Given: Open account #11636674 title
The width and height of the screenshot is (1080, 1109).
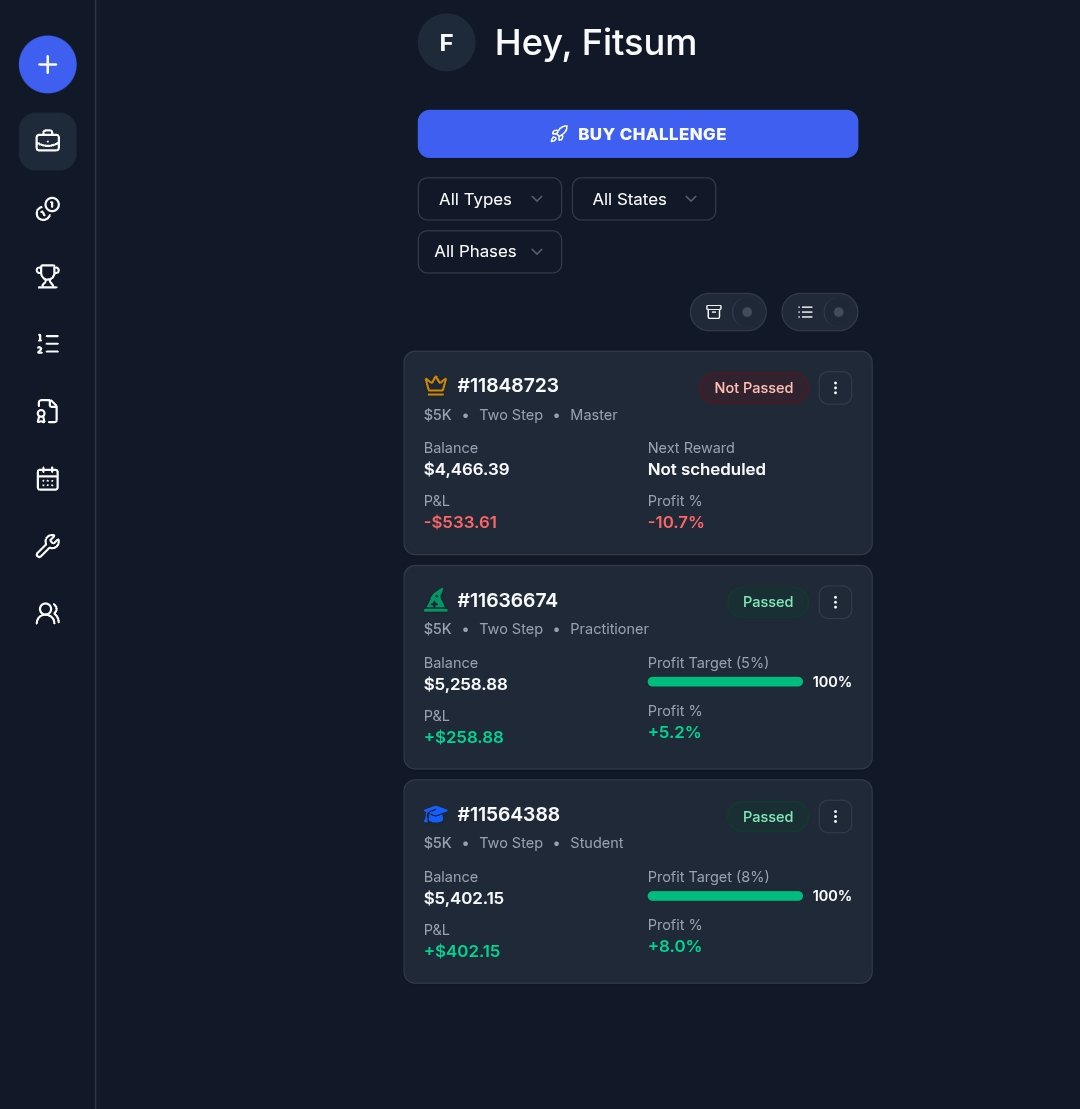Looking at the screenshot, I should [x=508, y=600].
